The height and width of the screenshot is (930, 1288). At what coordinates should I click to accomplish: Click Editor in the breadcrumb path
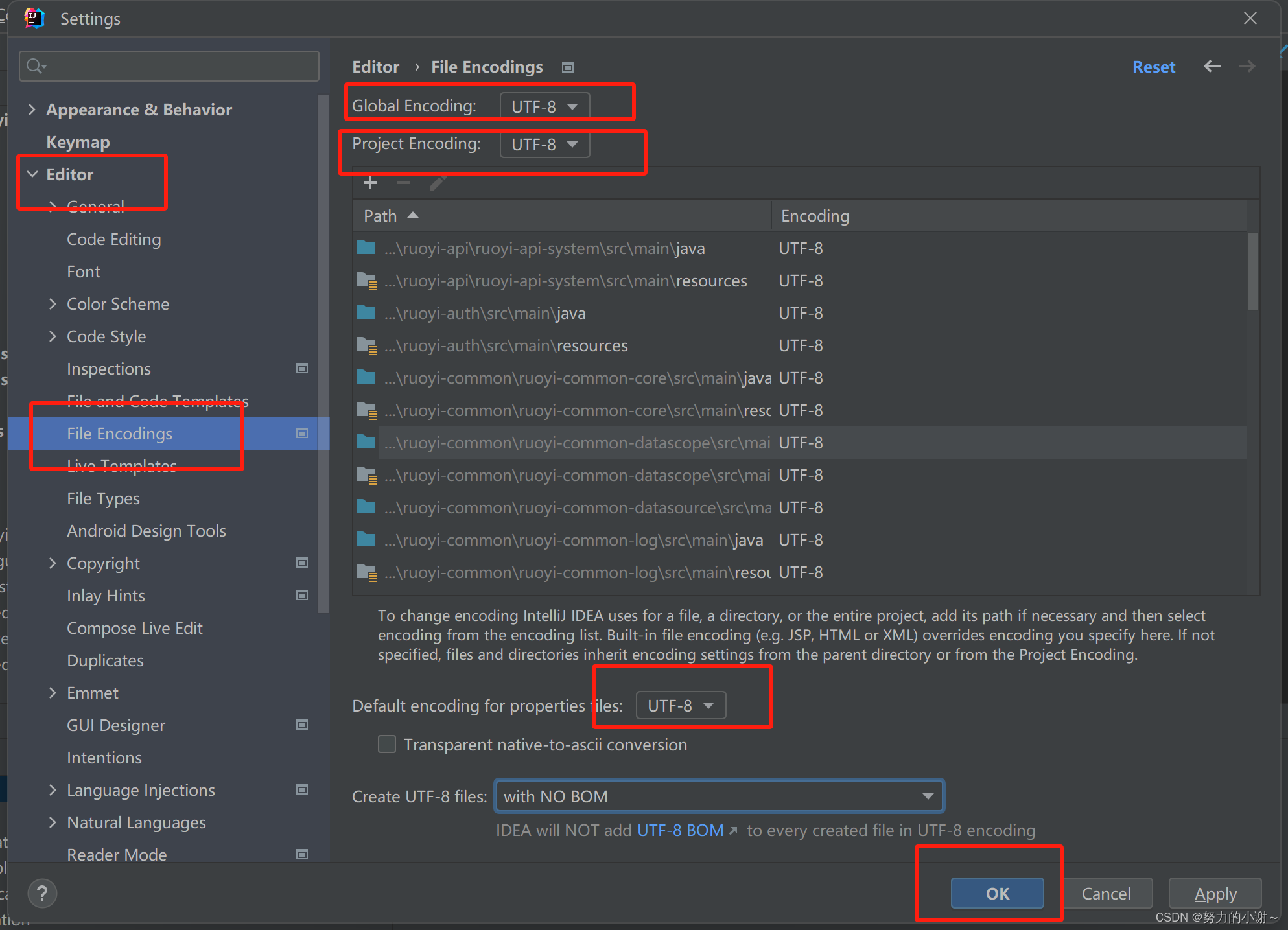click(375, 66)
